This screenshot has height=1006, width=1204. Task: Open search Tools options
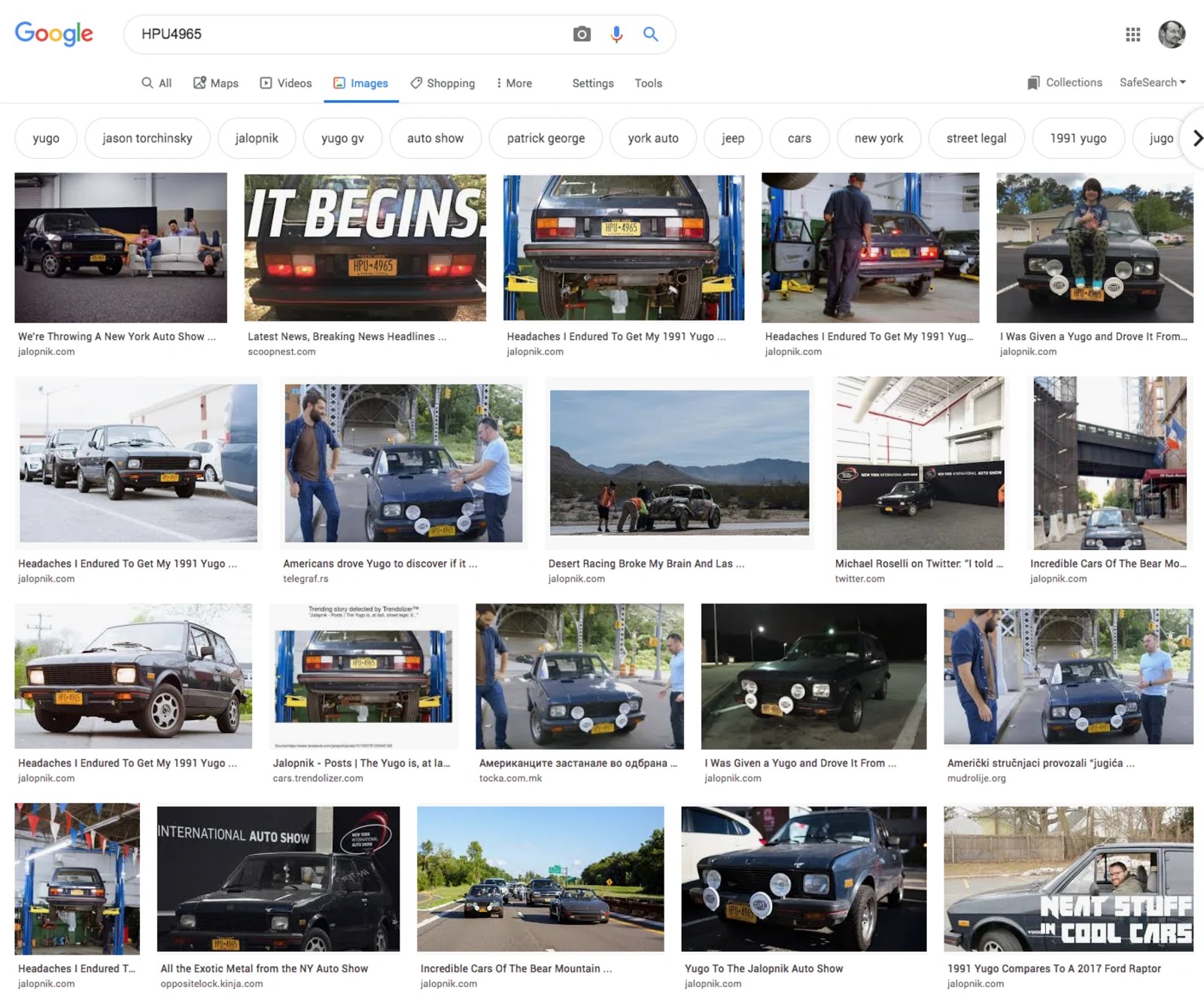click(x=648, y=83)
